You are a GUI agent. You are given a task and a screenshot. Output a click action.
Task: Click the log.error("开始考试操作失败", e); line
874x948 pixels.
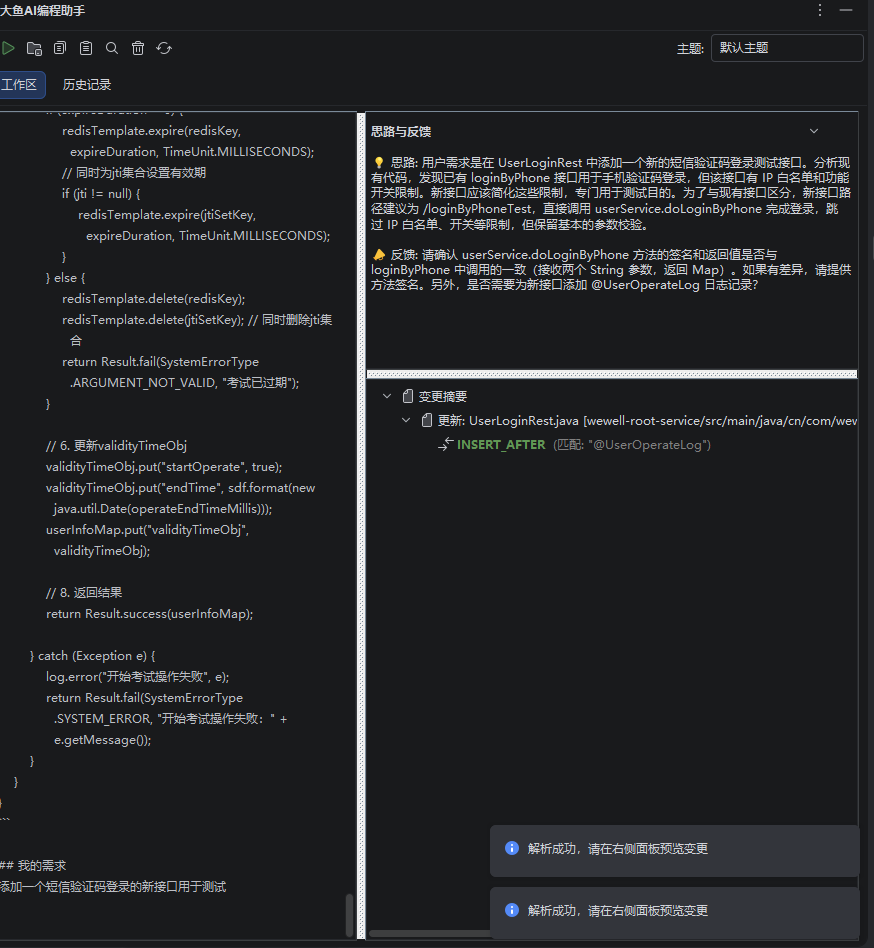(138, 677)
